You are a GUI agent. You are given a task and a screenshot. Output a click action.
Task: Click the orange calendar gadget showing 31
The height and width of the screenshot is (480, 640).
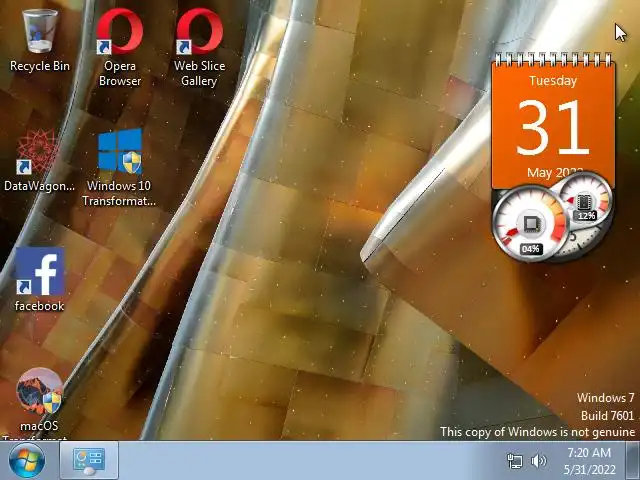pos(553,120)
